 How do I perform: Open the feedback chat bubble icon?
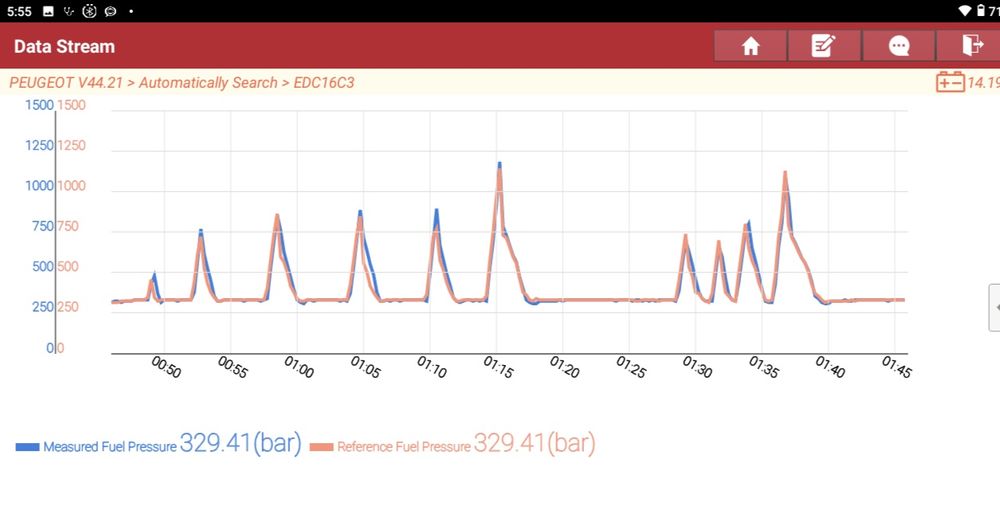pos(899,46)
